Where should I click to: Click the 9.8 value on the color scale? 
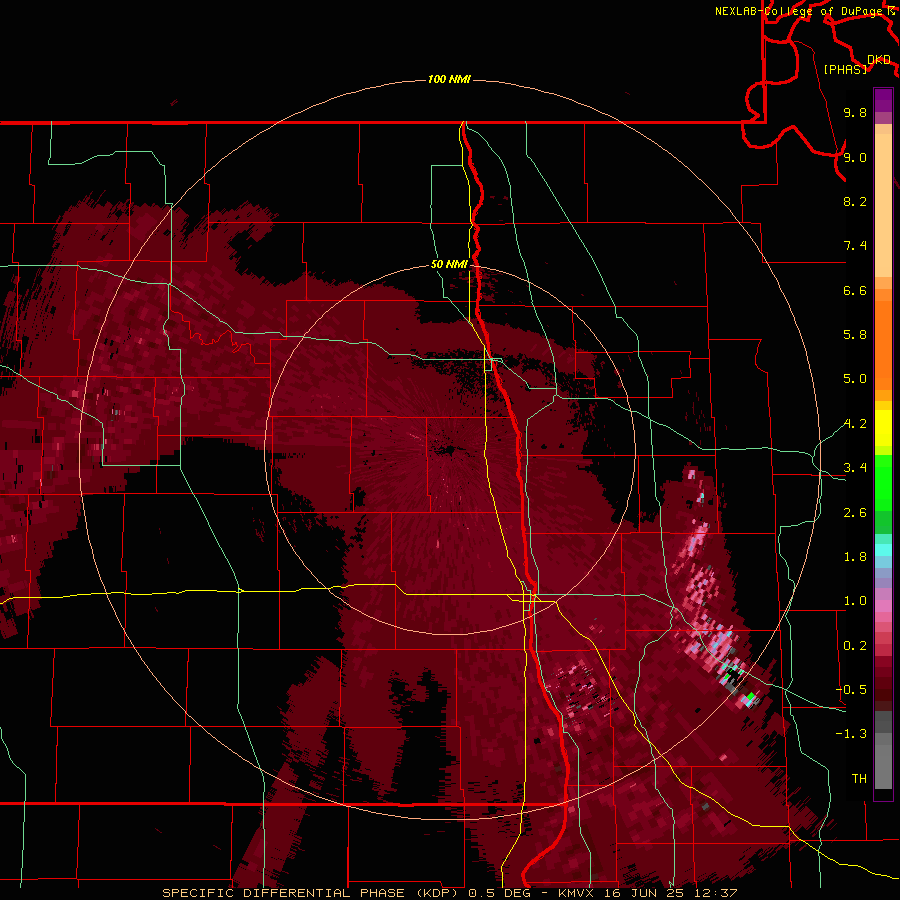[x=855, y=112]
